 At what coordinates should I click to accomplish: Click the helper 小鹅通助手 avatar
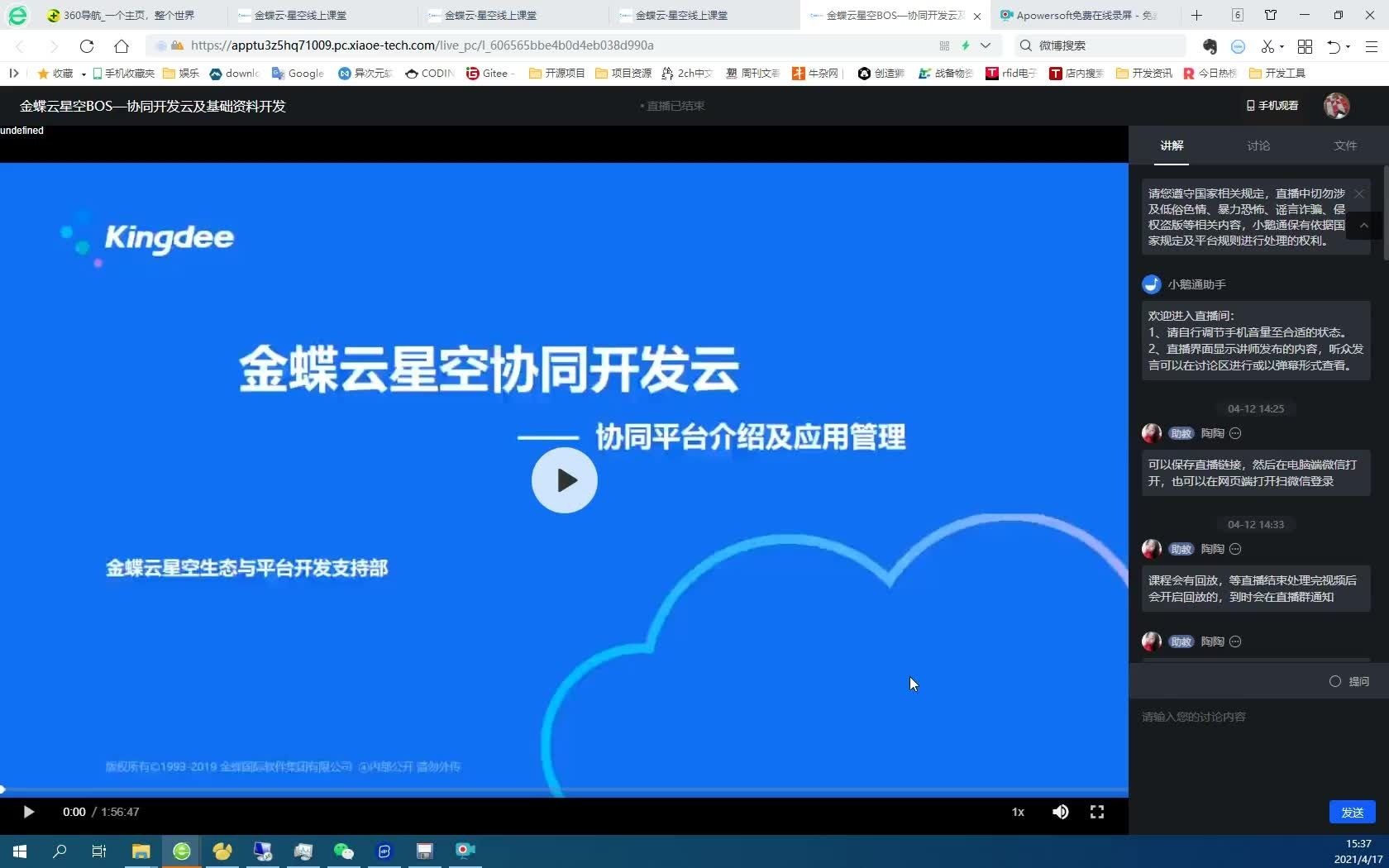(x=1151, y=284)
